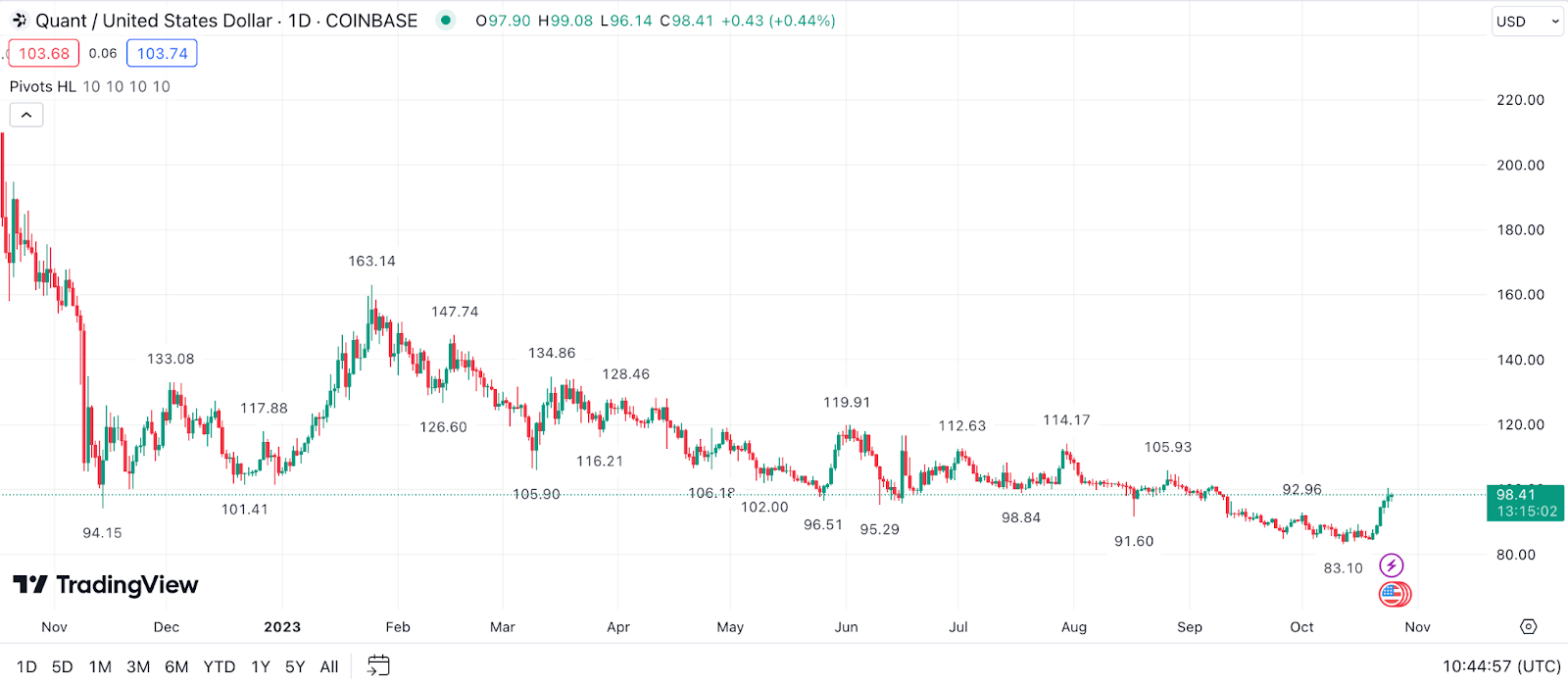
Task: Click the 98.84 pivot low label
Action: pyautogui.click(x=1021, y=518)
